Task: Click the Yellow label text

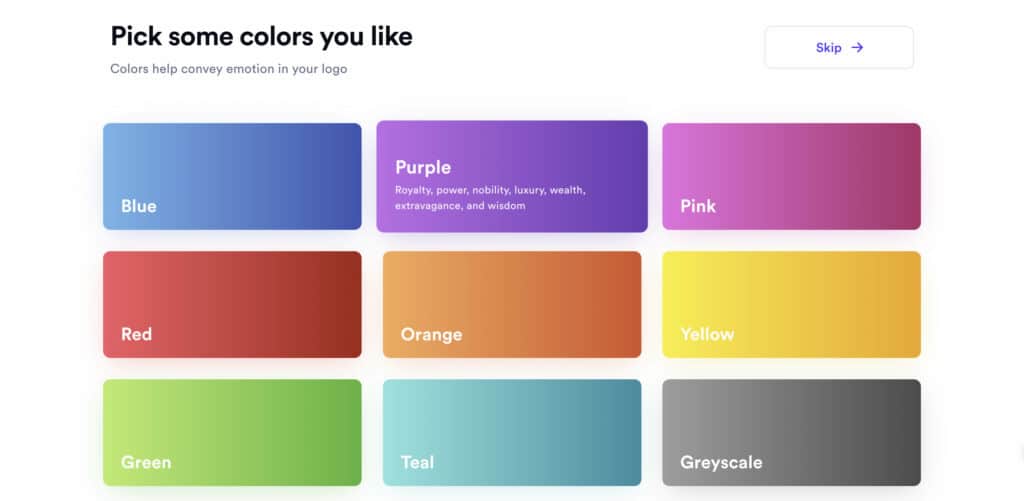Action: coord(707,334)
